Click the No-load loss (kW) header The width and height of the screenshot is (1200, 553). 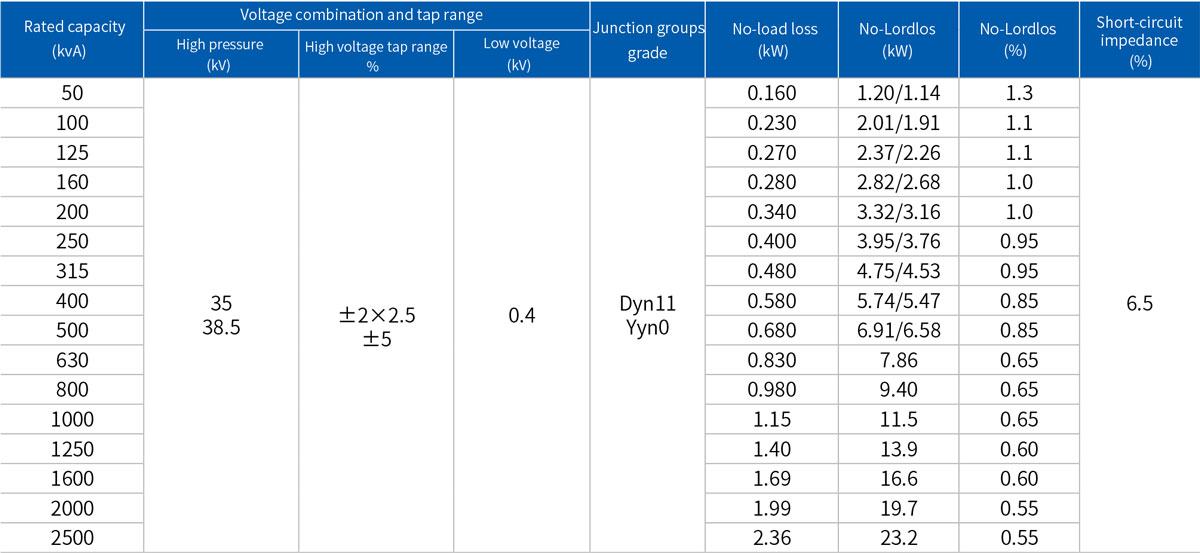773,40
